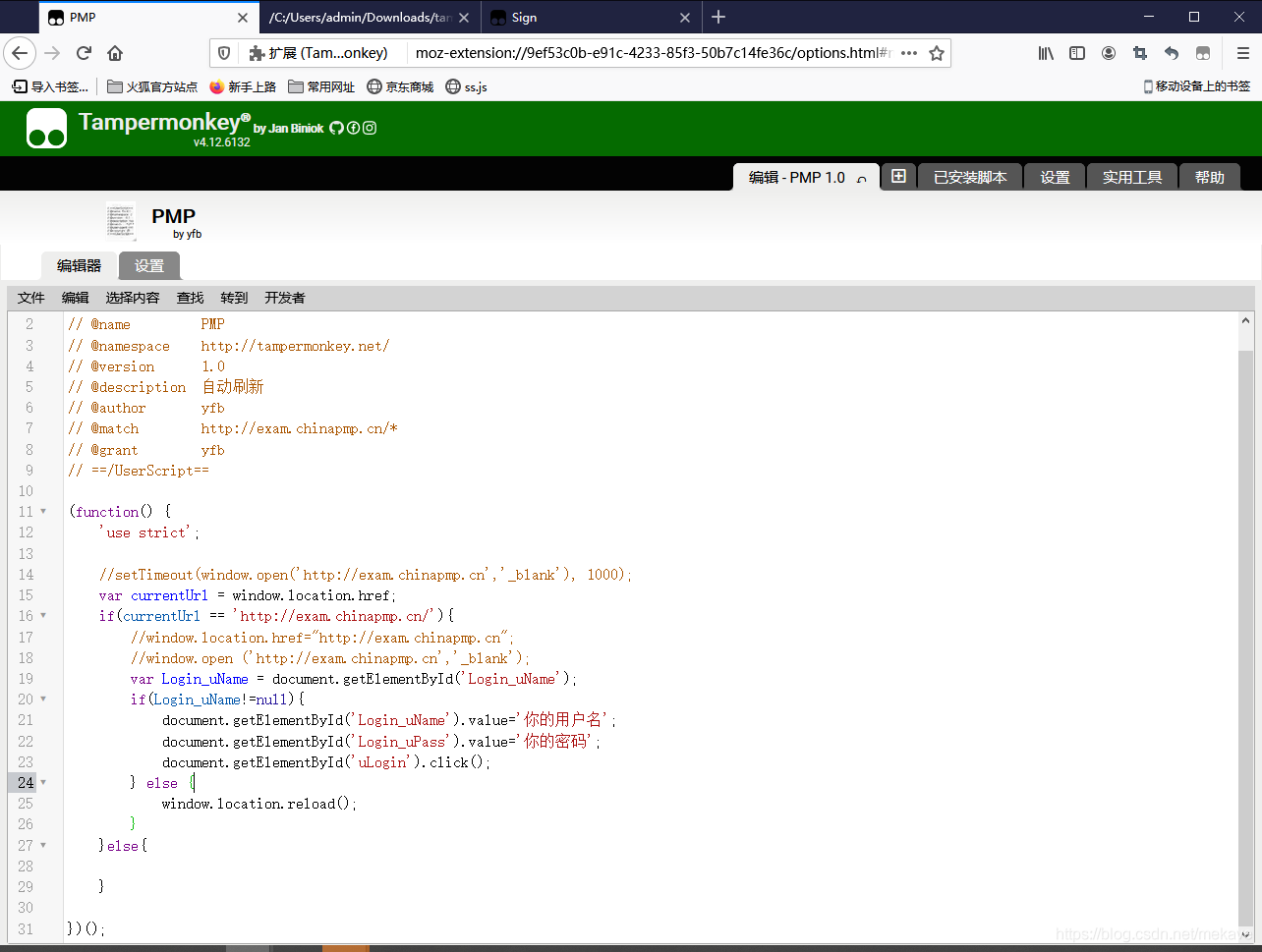Switch to the 已安装脚本 tab
Screen dimensions: 1262x952
pyautogui.click(x=970, y=177)
